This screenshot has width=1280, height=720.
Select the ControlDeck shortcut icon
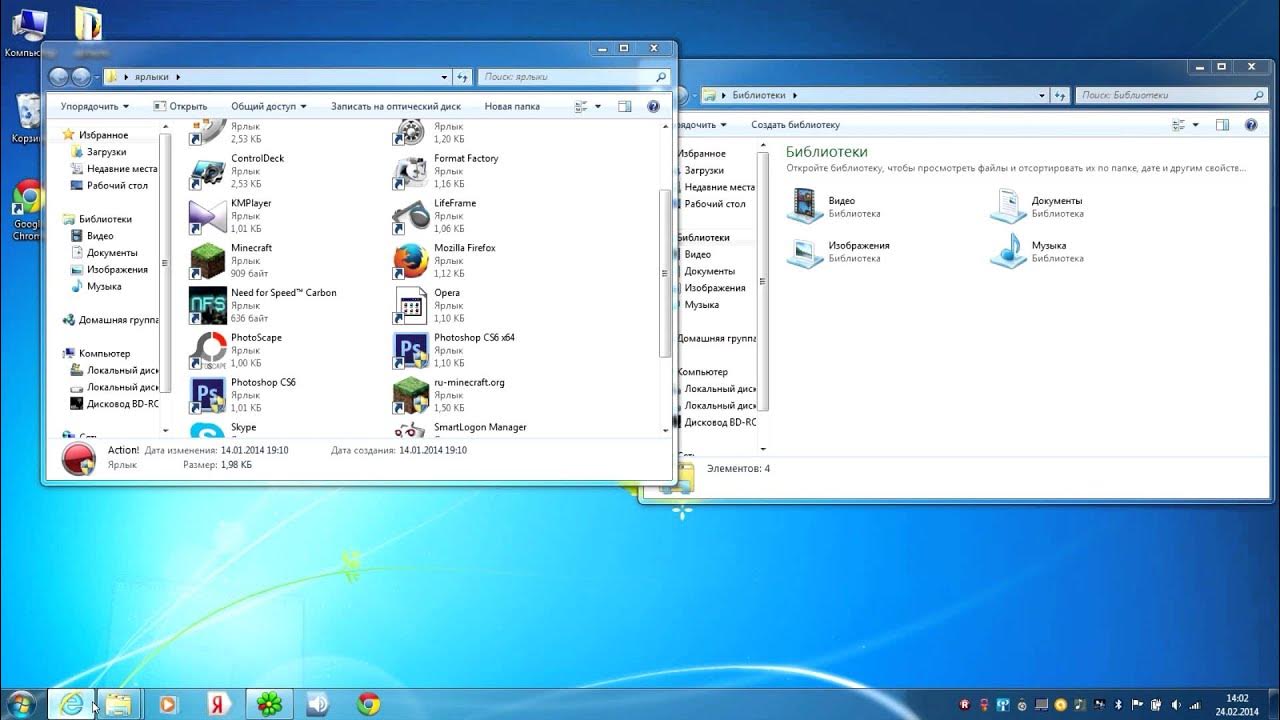pyautogui.click(x=208, y=173)
